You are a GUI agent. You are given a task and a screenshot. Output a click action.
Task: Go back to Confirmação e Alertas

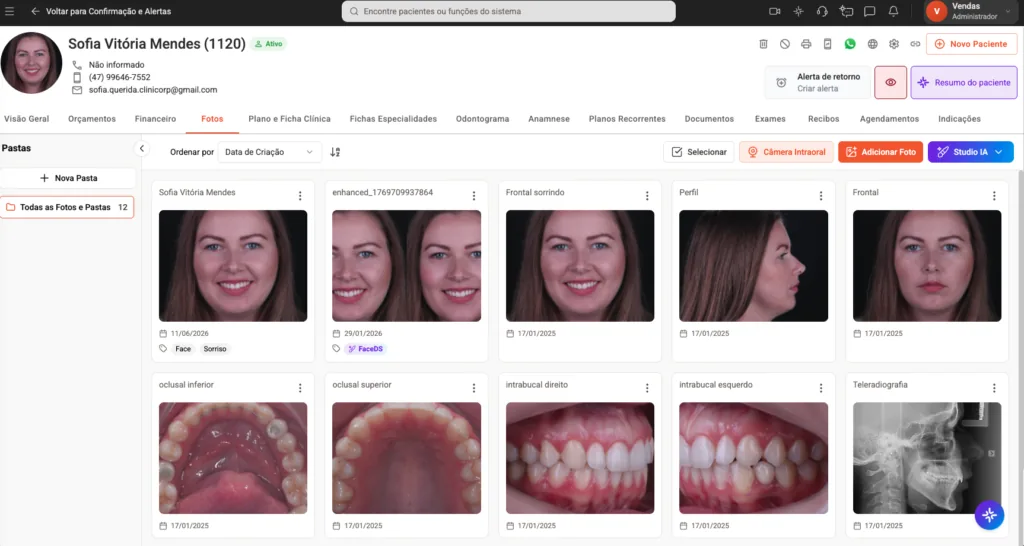pyautogui.click(x=101, y=11)
